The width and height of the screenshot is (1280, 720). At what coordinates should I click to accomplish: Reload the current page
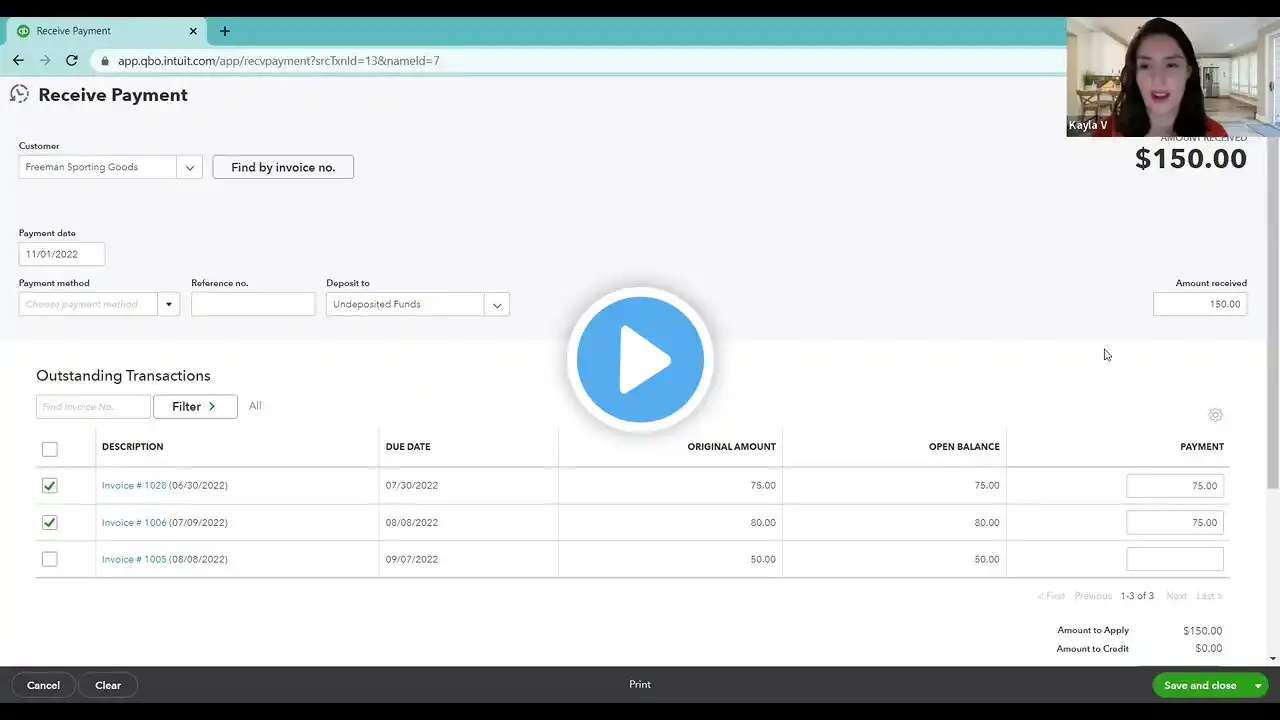pyautogui.click(x=72, y=60)
